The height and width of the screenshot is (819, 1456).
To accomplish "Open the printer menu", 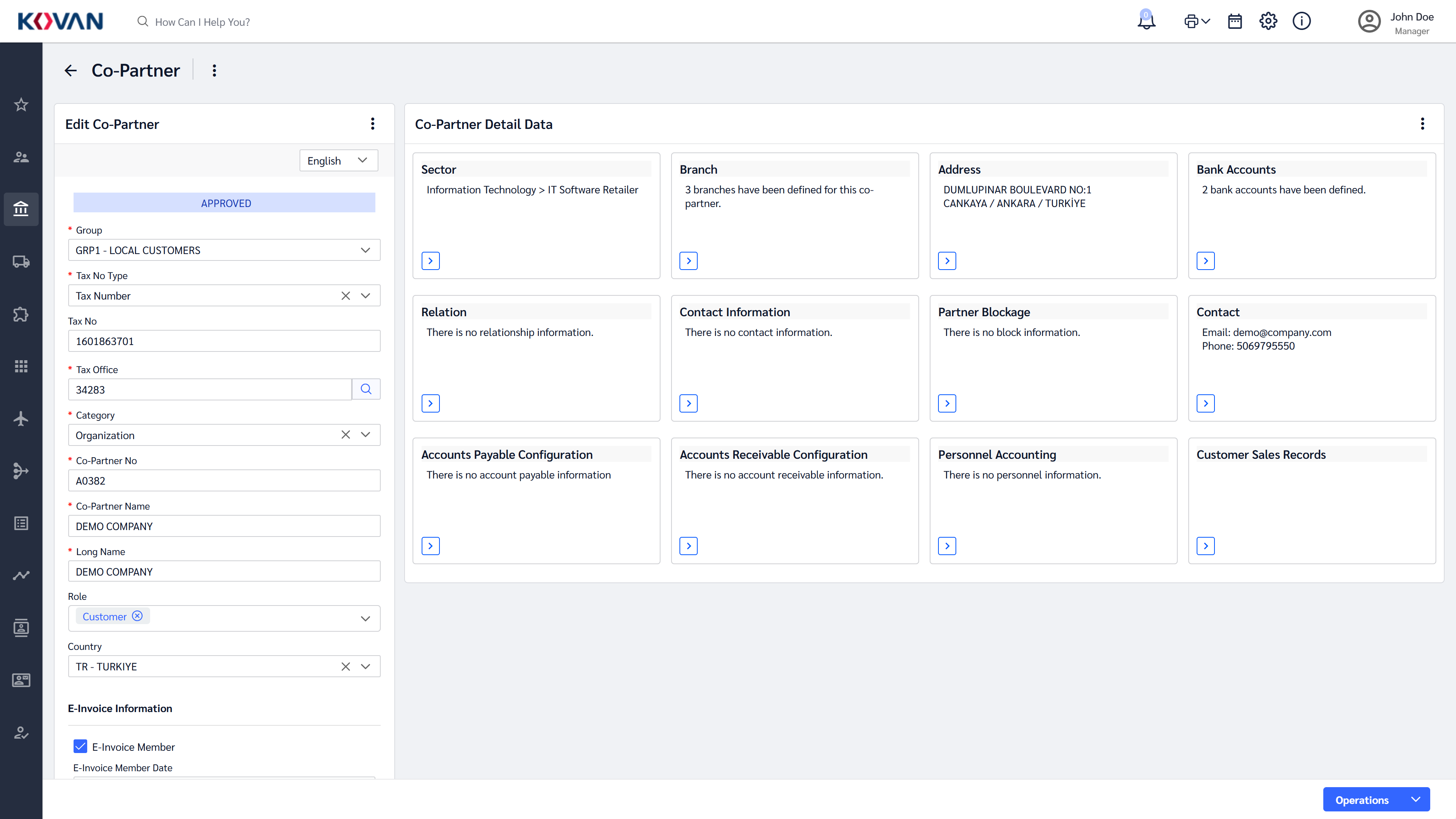I will [1197, 22].
